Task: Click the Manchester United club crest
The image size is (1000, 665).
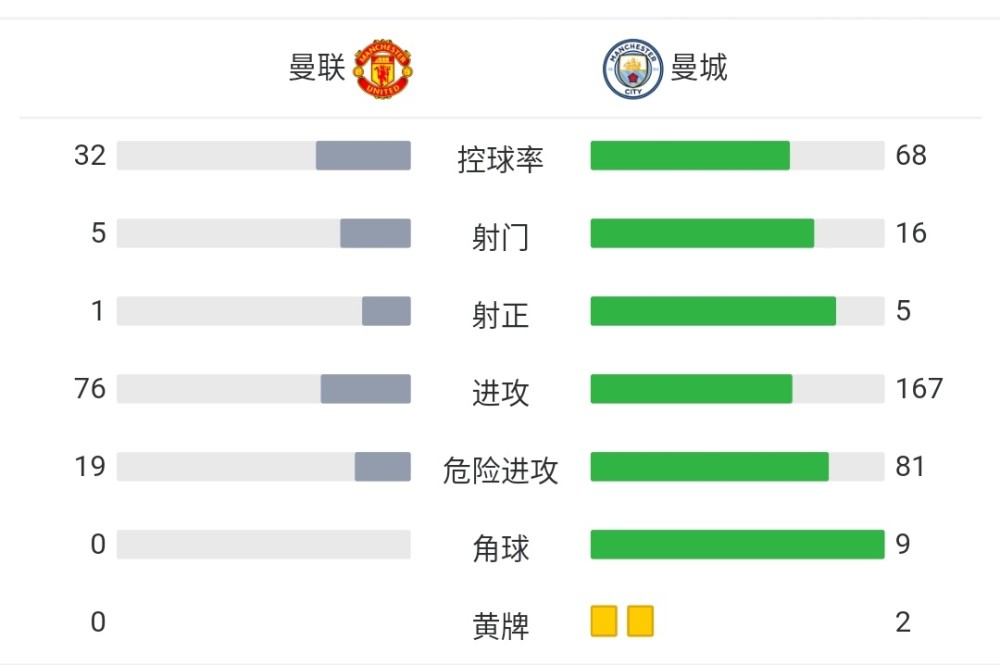Action: click(x=383, y=69)
